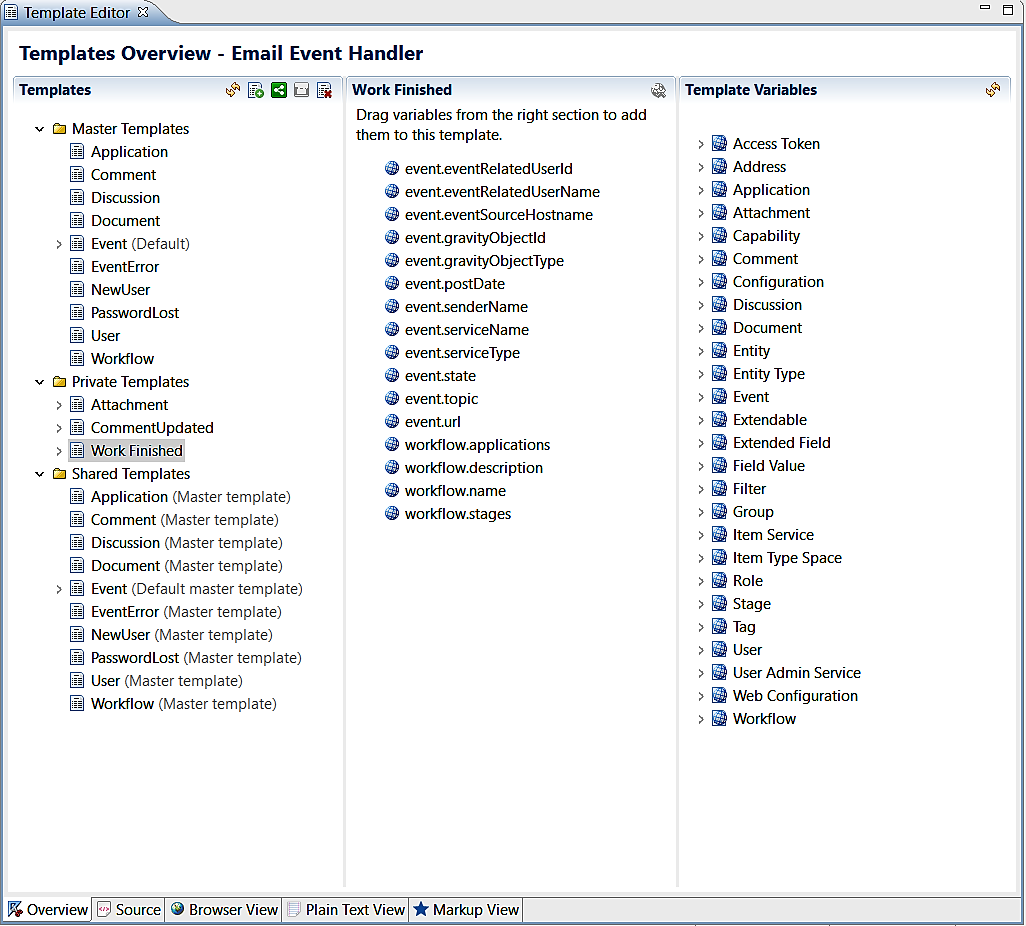The height and width of the screenshot is (926, 1026).
Task: Switch to Markup View tab
Action: click(x=466, y=909)
